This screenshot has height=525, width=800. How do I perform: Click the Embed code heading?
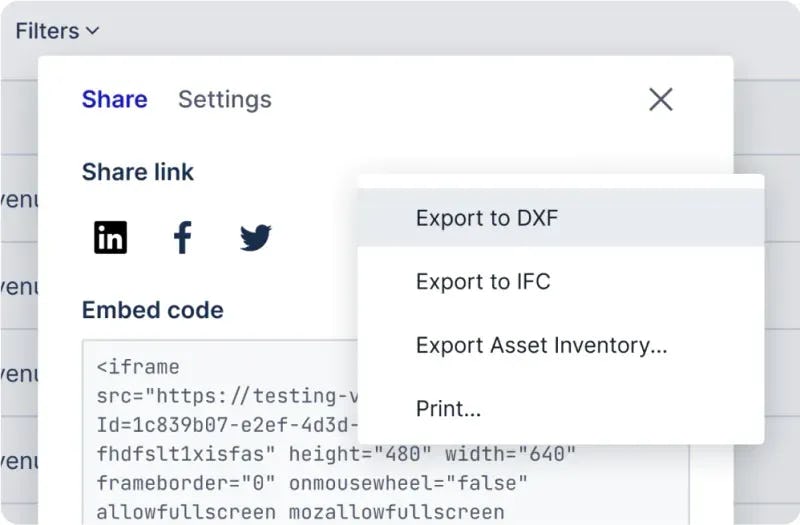click(152, 310)
